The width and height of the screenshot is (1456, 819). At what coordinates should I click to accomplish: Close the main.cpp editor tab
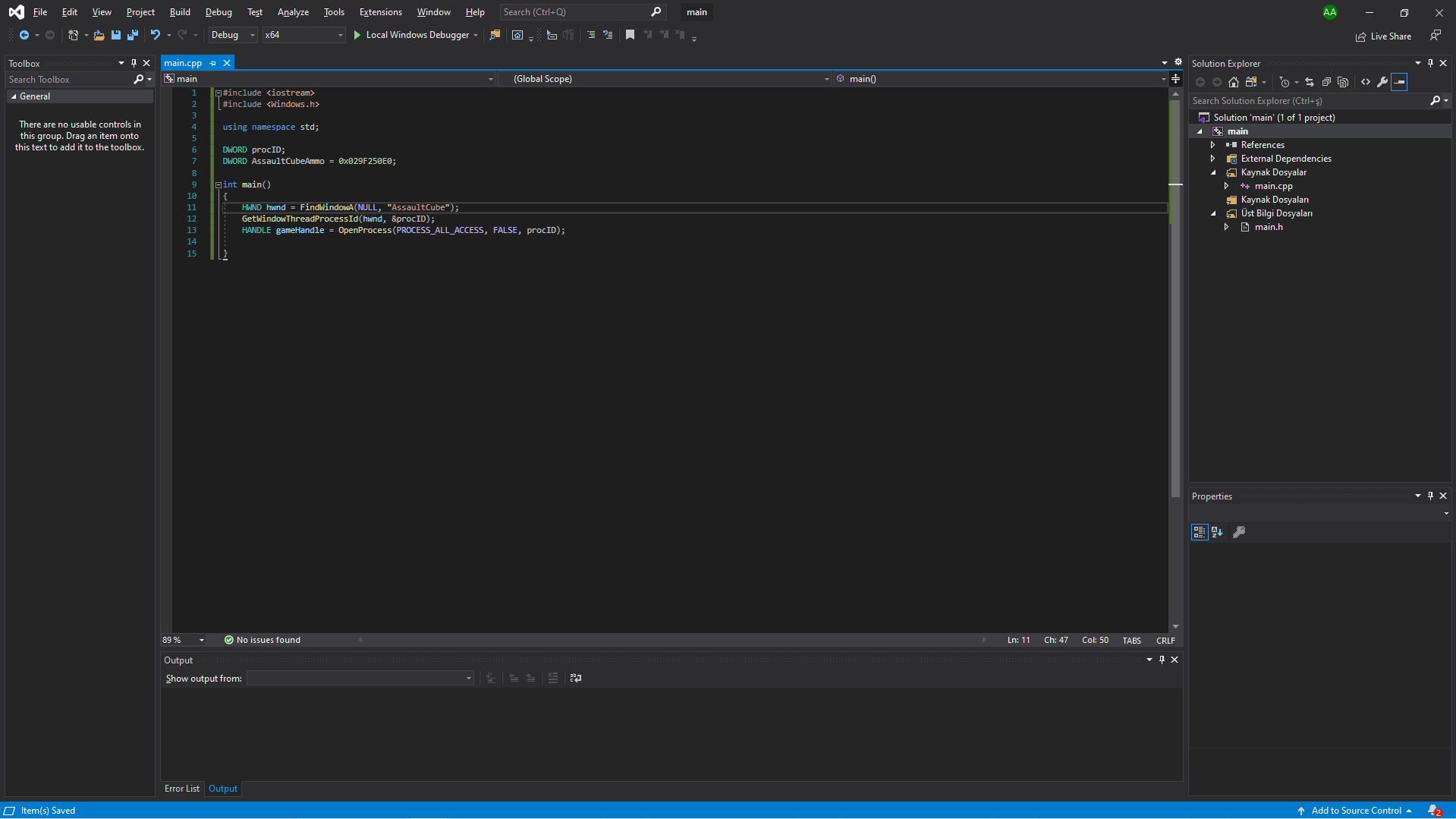pos(227,63)
